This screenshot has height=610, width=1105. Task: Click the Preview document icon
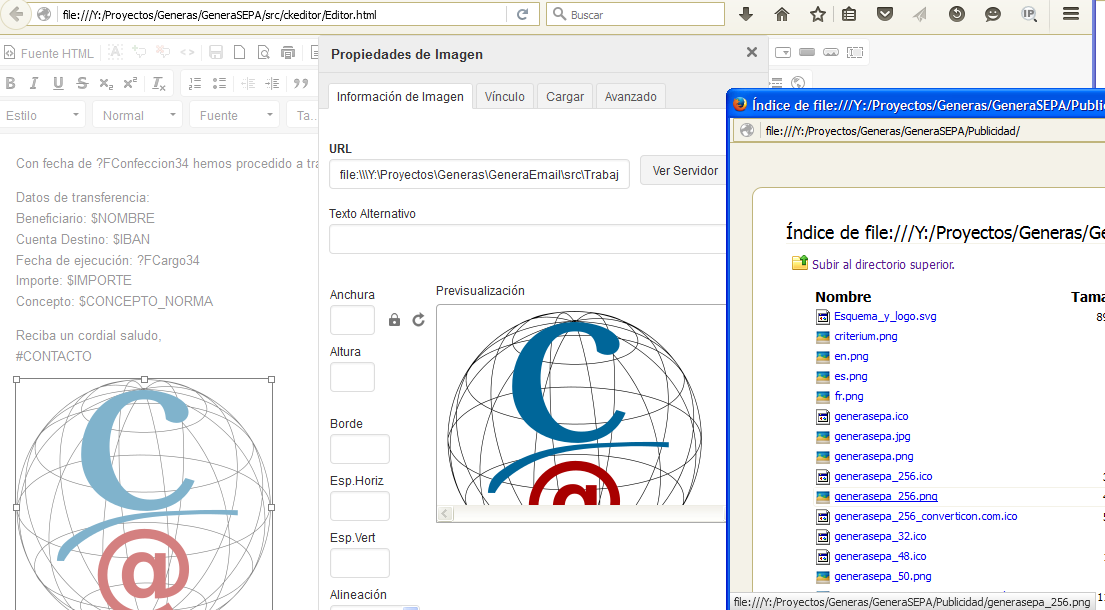(x=264, y=52)
